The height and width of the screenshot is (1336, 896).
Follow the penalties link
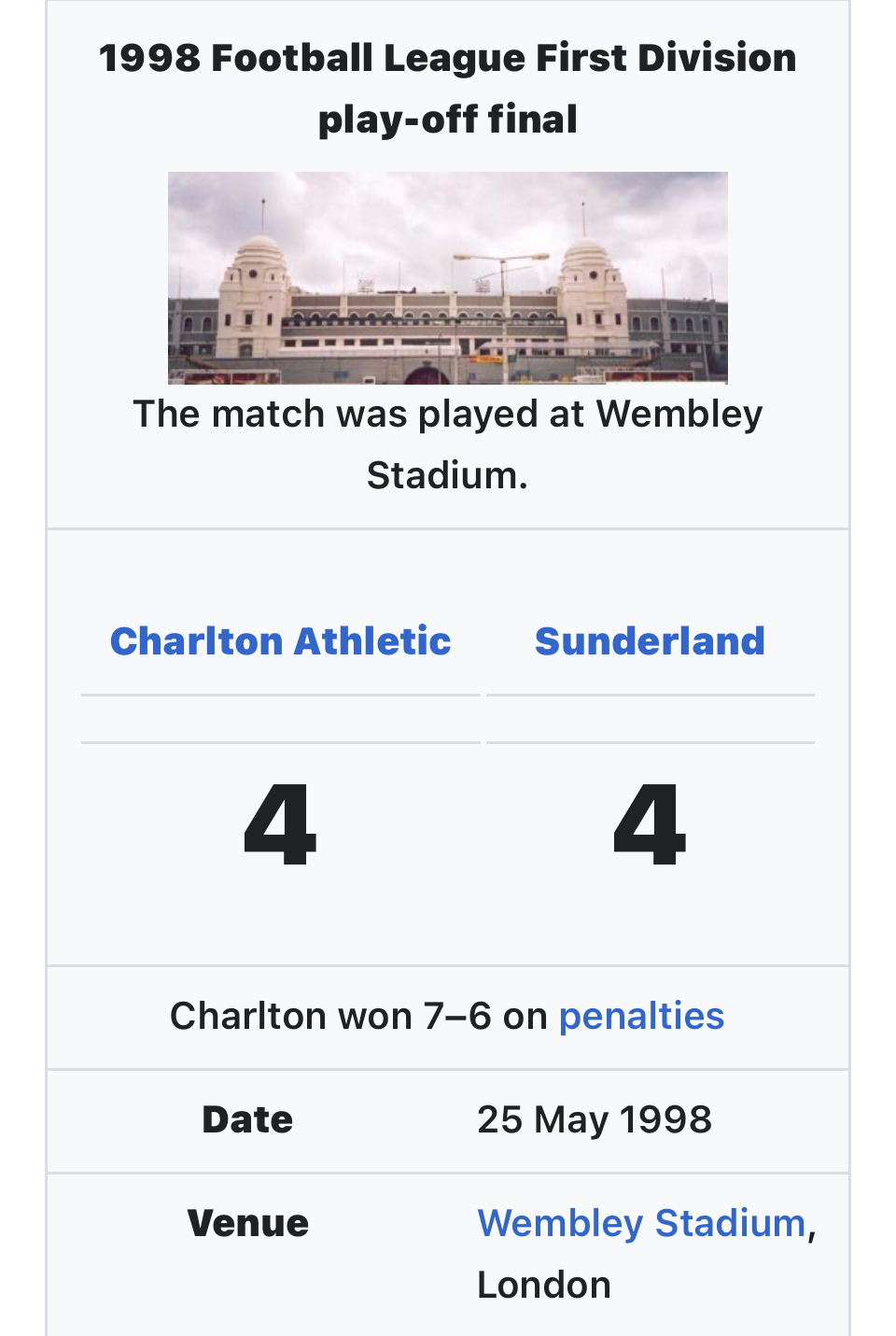click(x=641, y=1016)
